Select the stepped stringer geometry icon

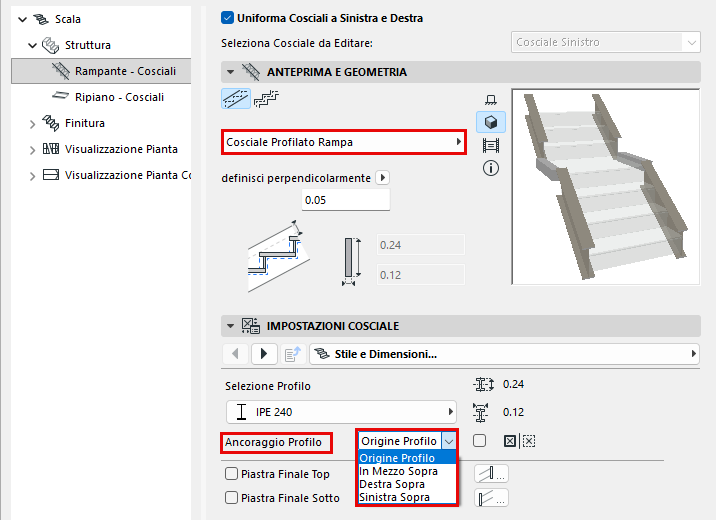(266, 99)
